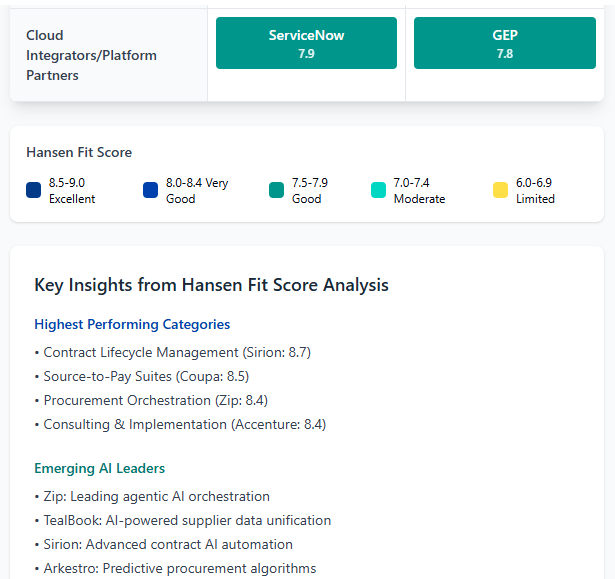The width and height of the screenshot is (615, 579).
Task: Select the Consulting & Implementation Accenture entry
Action: pos(184,424)
